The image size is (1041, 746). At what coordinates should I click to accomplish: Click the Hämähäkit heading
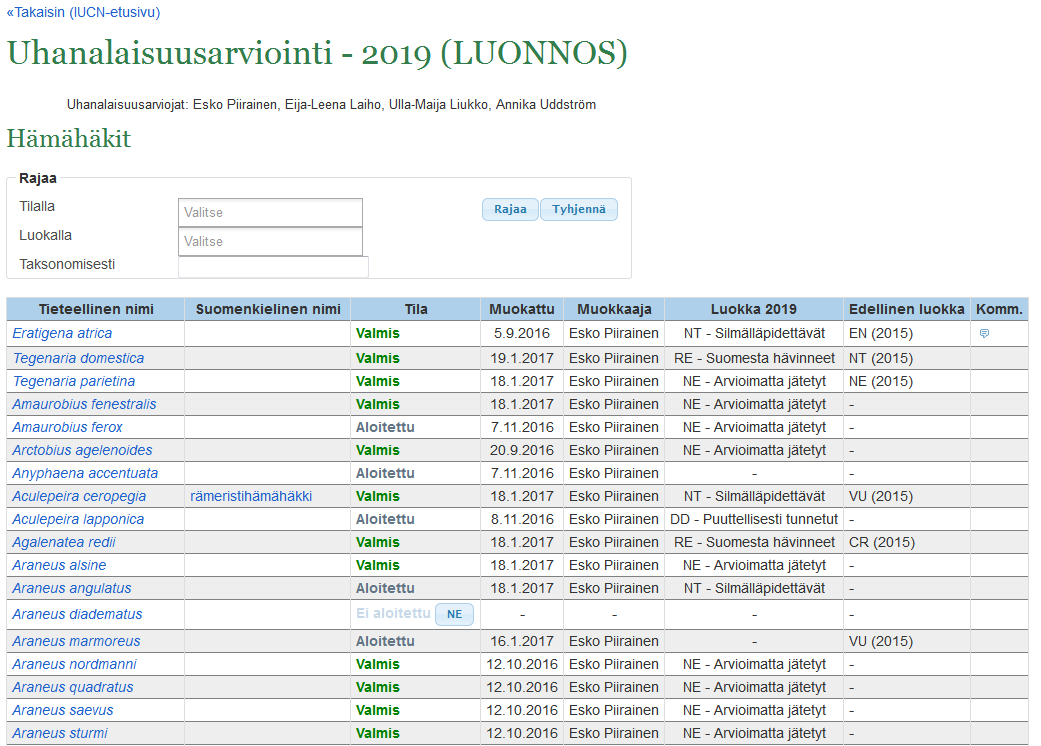(x=69, y=139)
